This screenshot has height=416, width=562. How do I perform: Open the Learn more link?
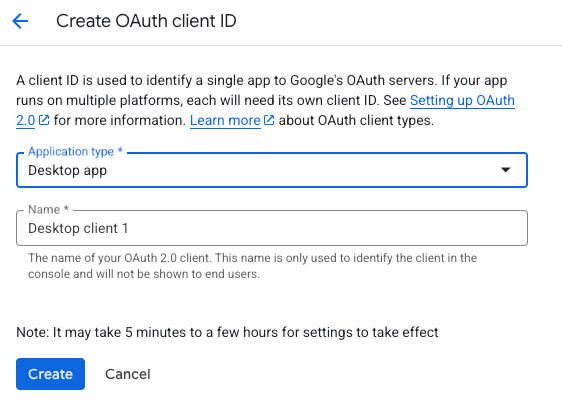[x=225, y=120]
